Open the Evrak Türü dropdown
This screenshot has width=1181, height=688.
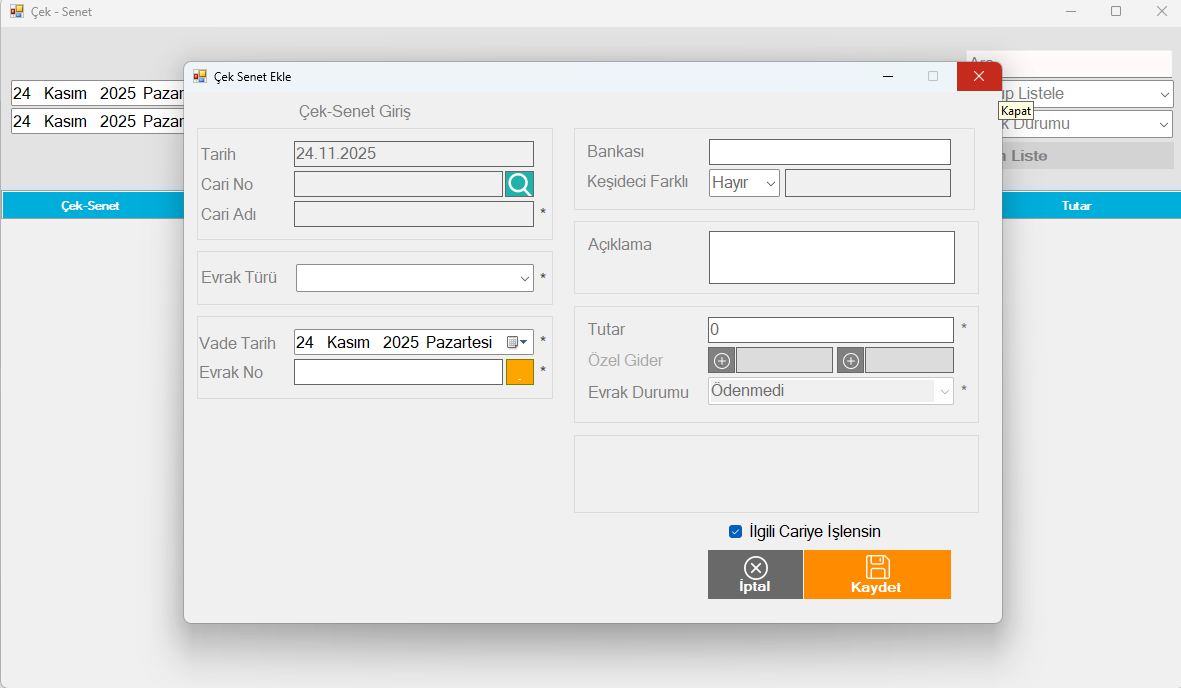[x=415, y=278]
